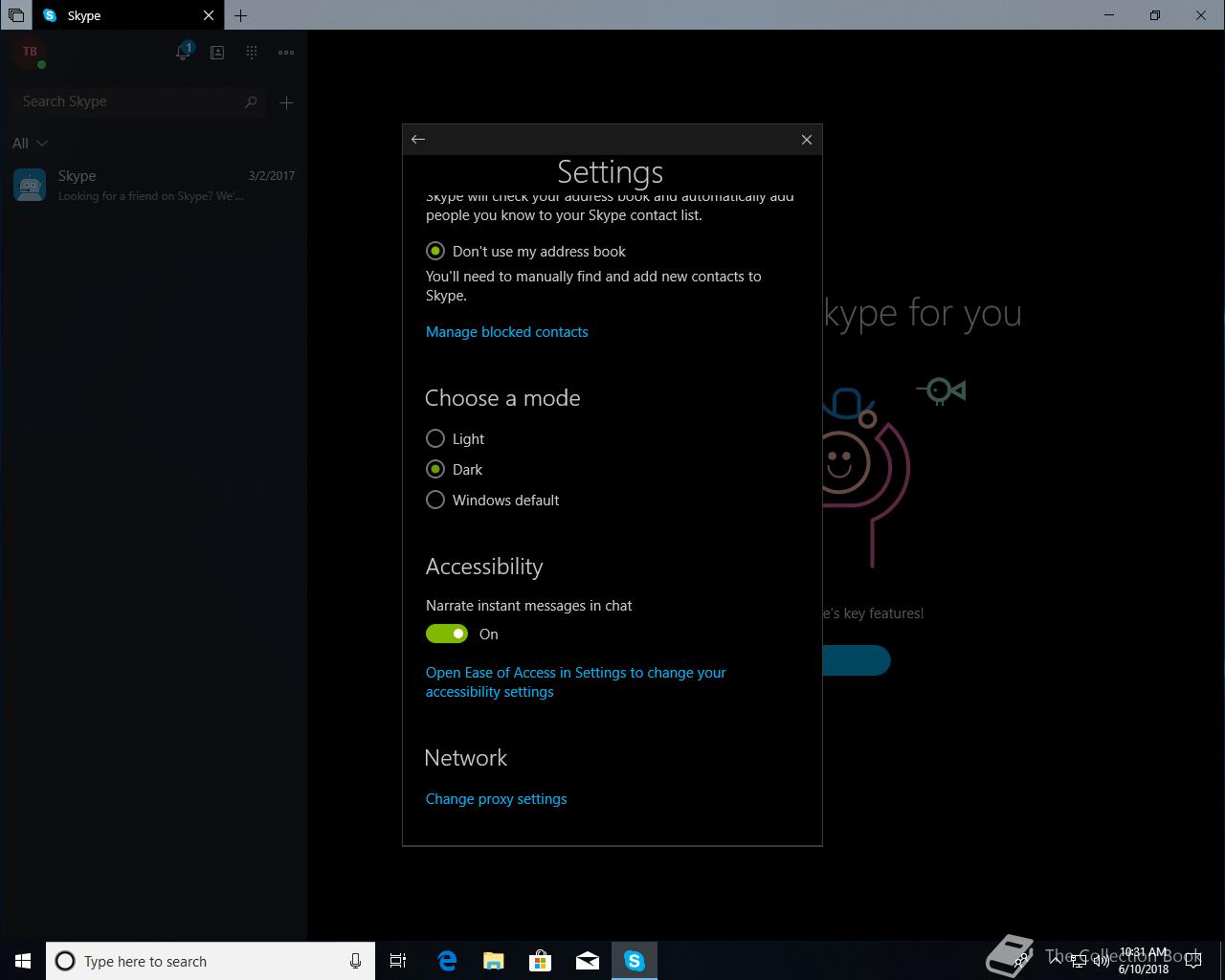
Task: Open Ease of Access settings link
Action: (x=576, y=682)
